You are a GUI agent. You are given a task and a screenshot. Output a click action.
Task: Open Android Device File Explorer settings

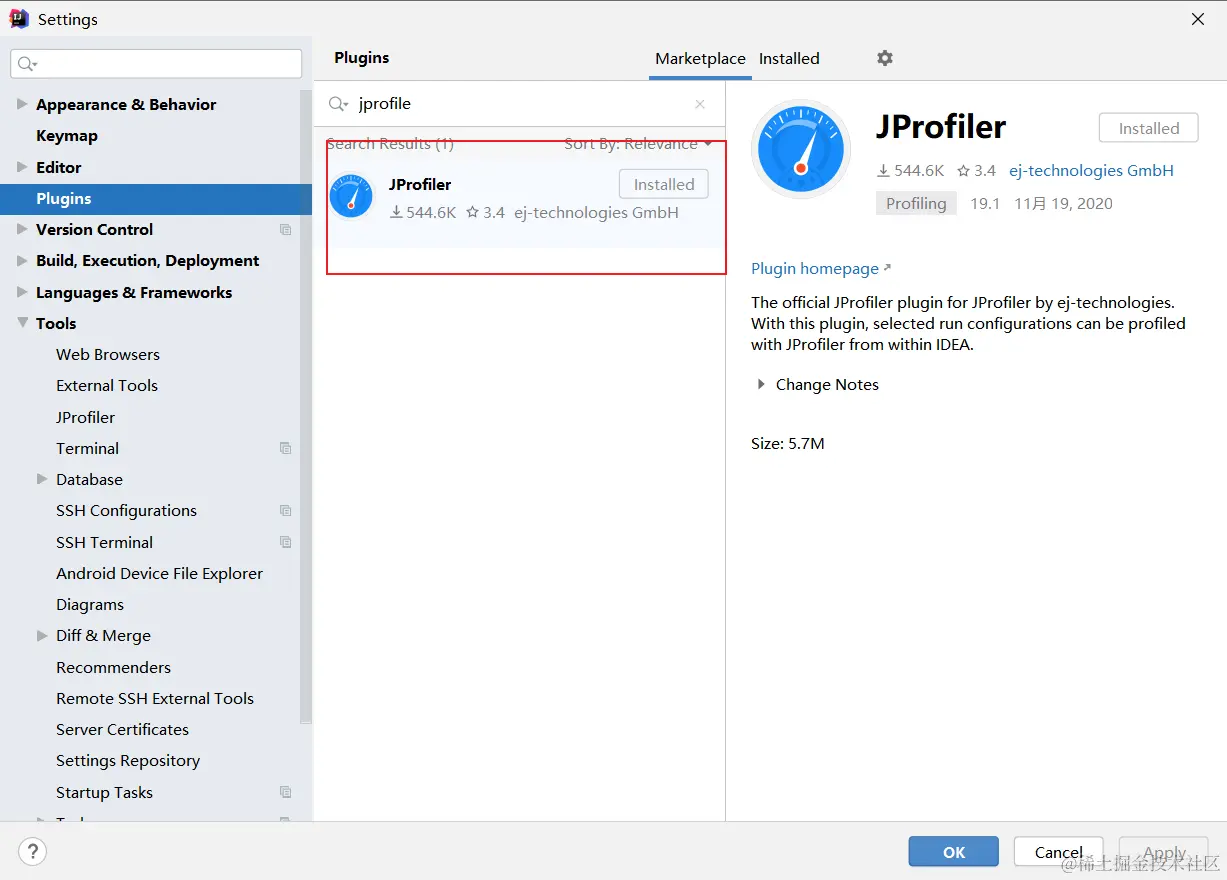click(159, 574)
